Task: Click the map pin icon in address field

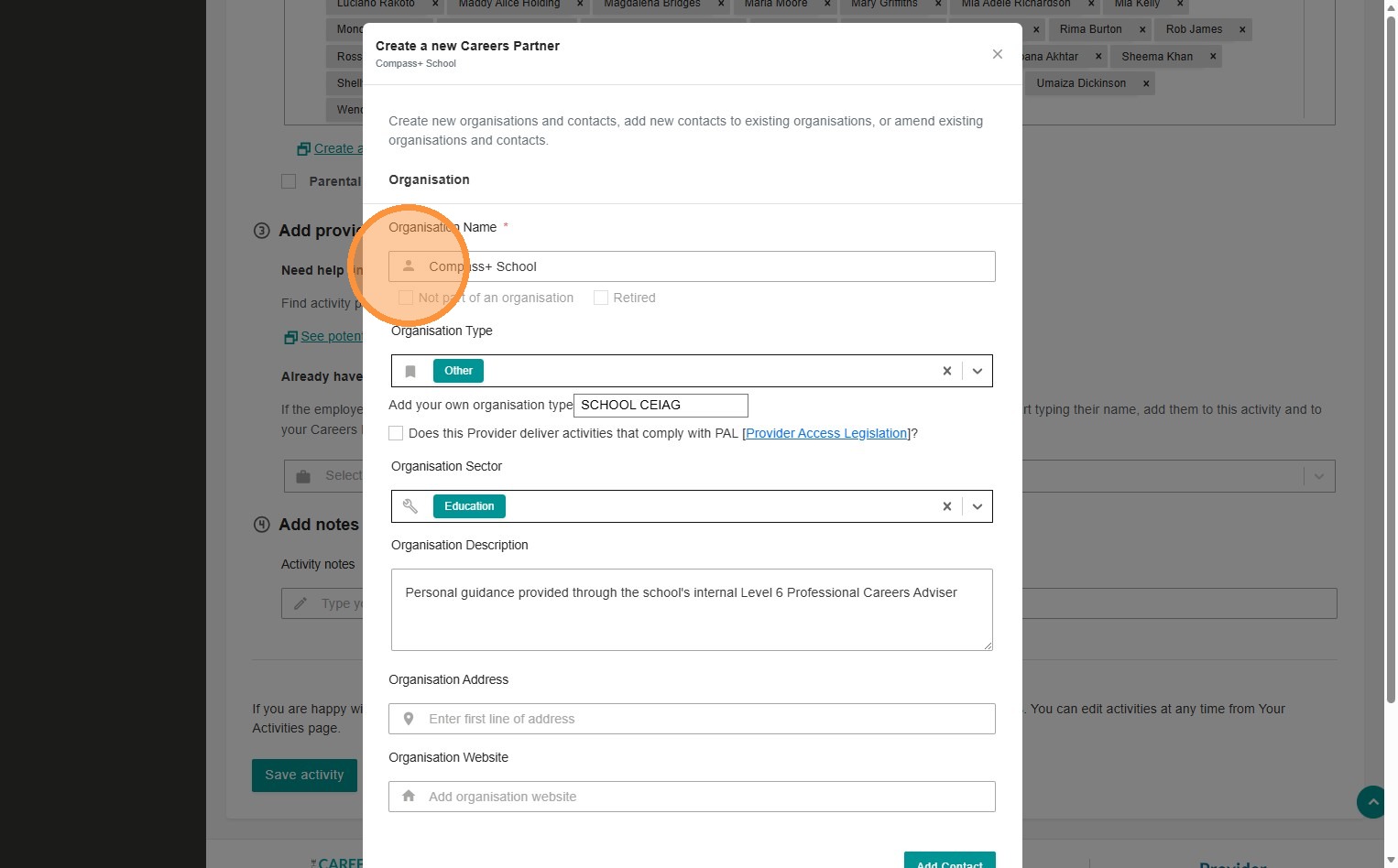Action: click(x=409, y=719)
